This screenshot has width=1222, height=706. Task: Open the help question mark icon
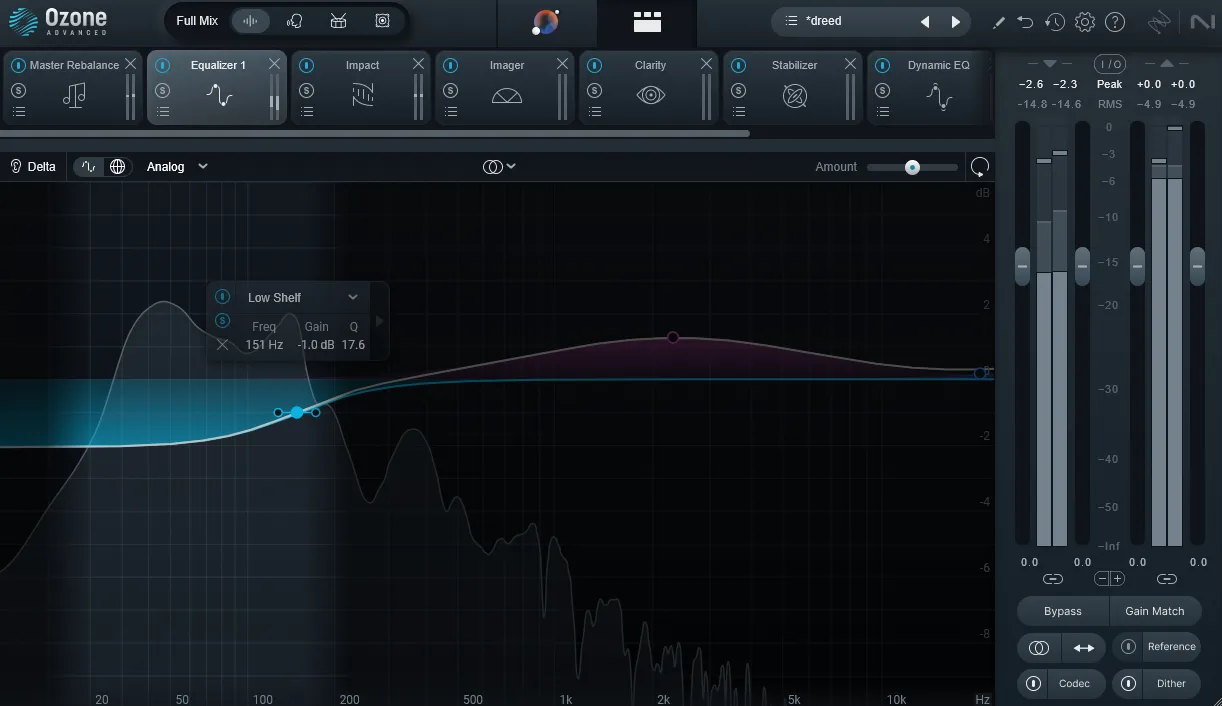pyautogui.click(x=1115, y=22)
